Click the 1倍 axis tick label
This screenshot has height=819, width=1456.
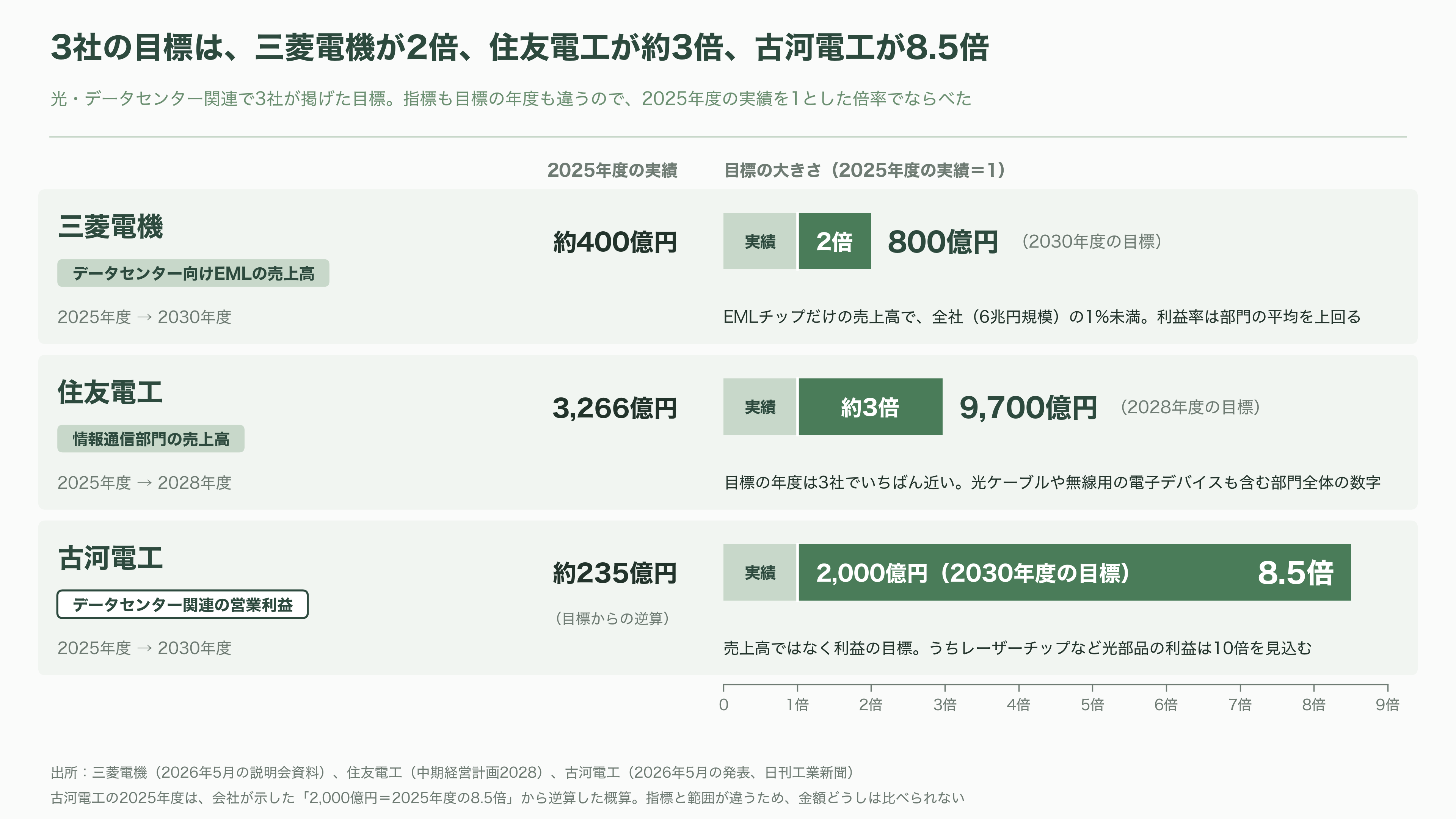pos(797,704)
